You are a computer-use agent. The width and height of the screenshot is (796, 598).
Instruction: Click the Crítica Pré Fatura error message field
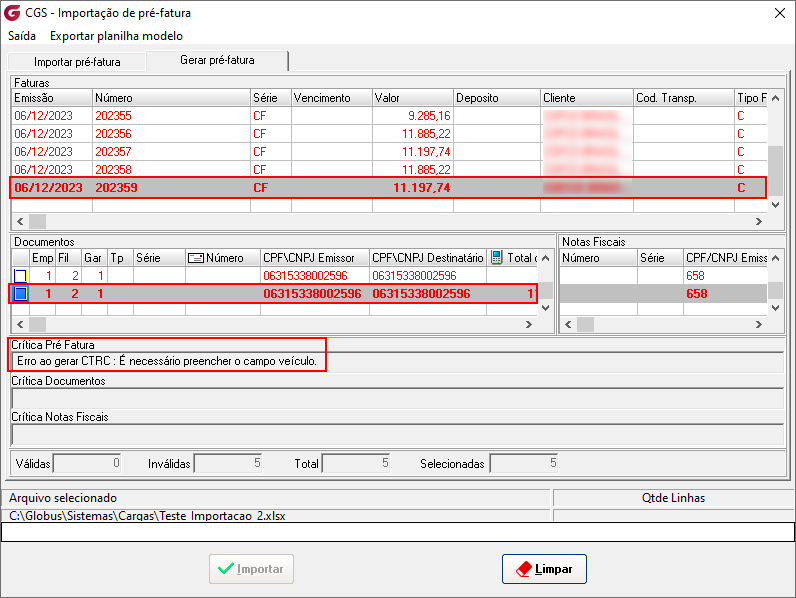tap(397, 361)
